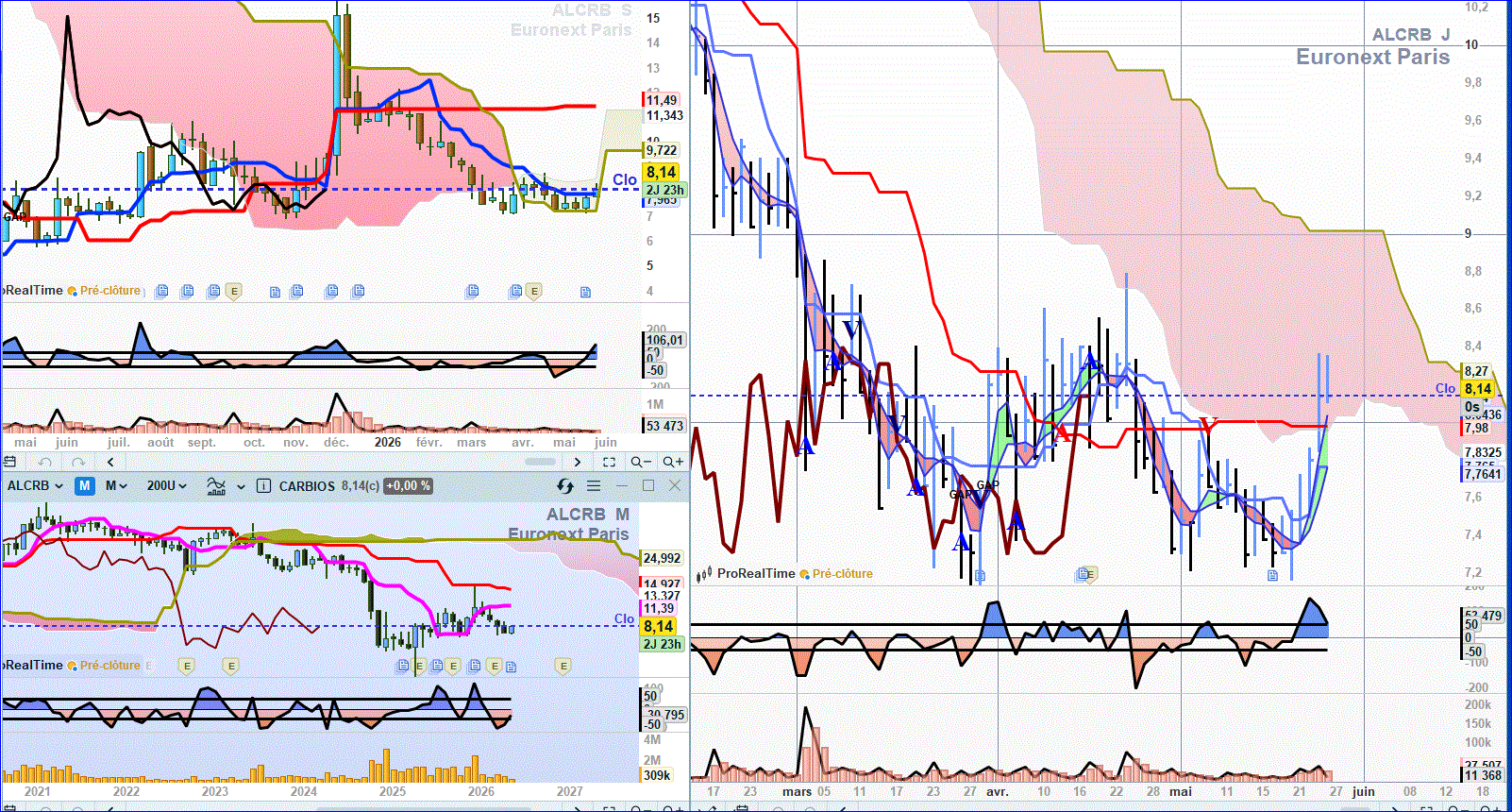Click the redo arrow in the weekly chart toolbar
This screenshot has width=1512, height=812.
click(x=78, y=462)
